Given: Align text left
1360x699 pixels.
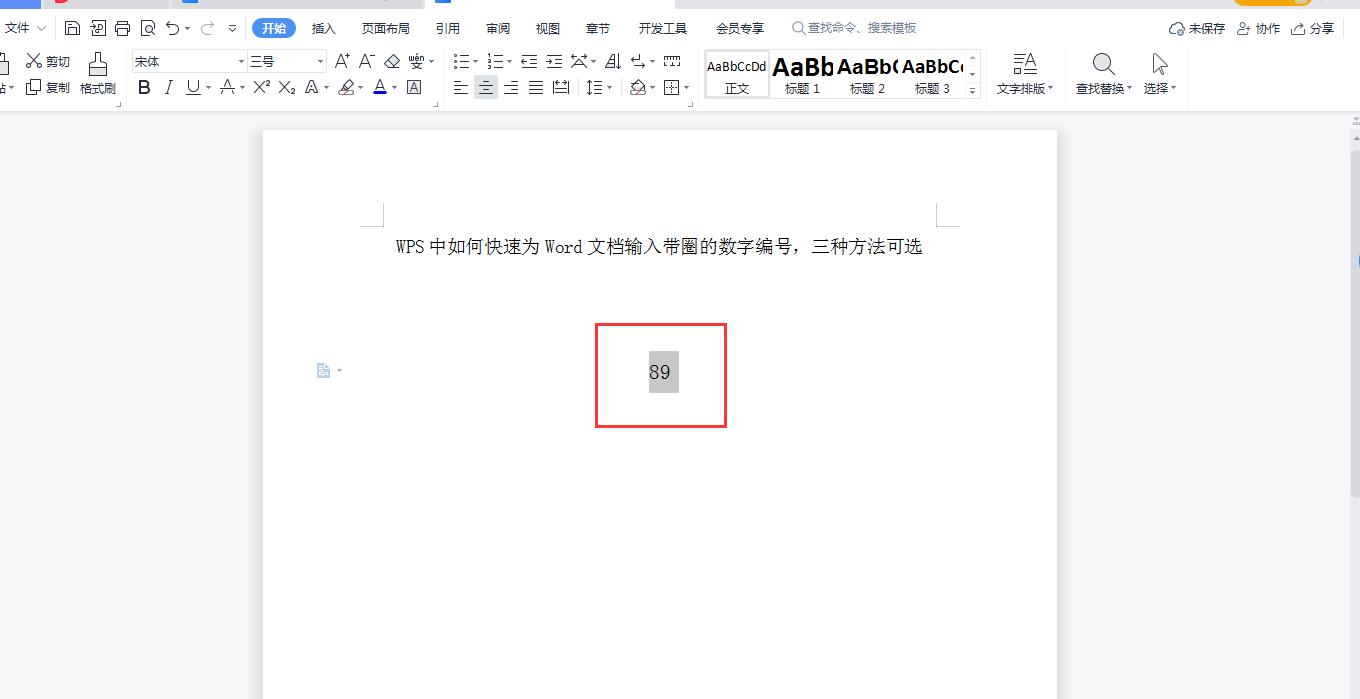Looking at the screenshot, I should tap(461, 88).
